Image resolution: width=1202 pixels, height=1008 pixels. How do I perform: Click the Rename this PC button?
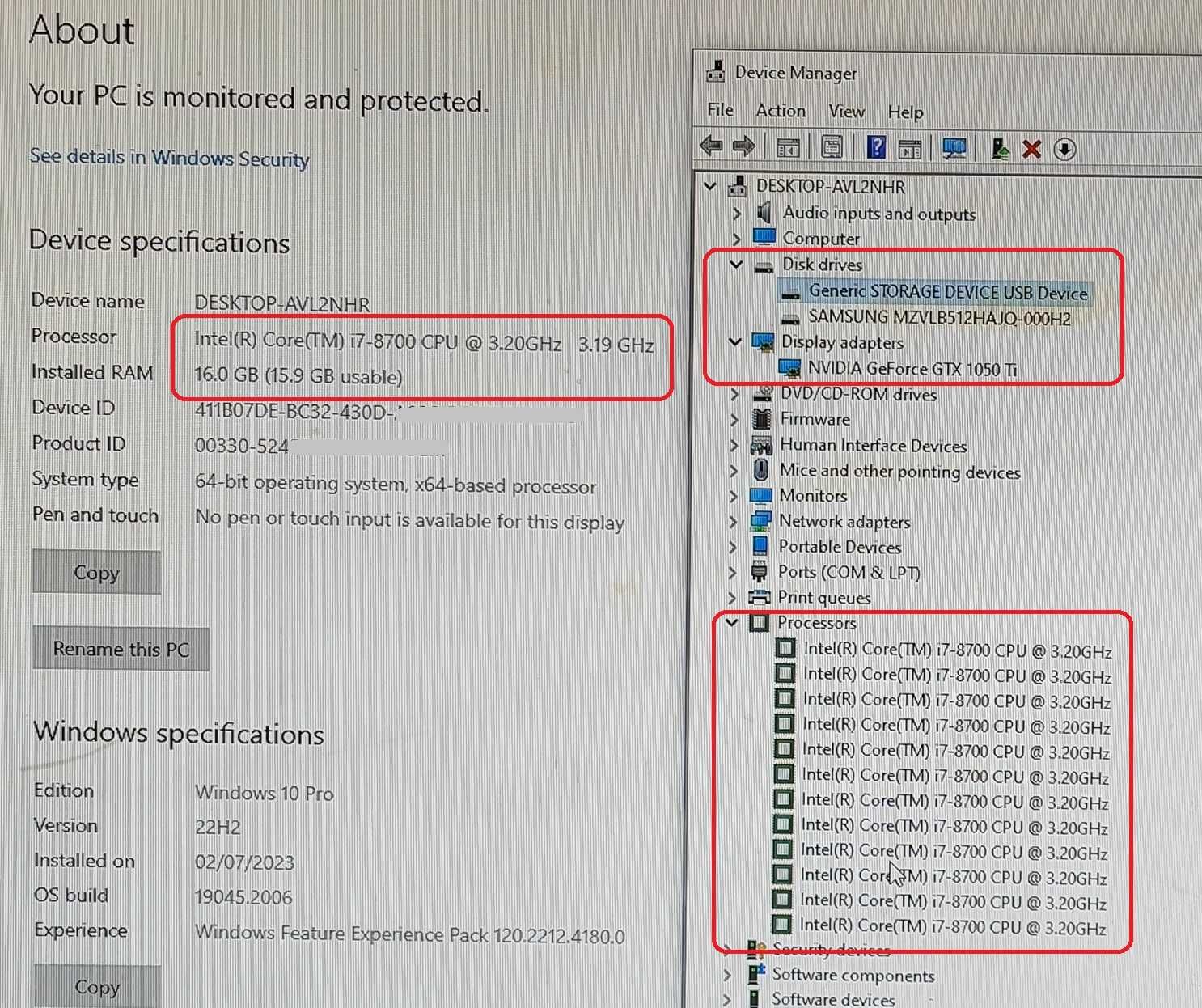coord(121,649)
